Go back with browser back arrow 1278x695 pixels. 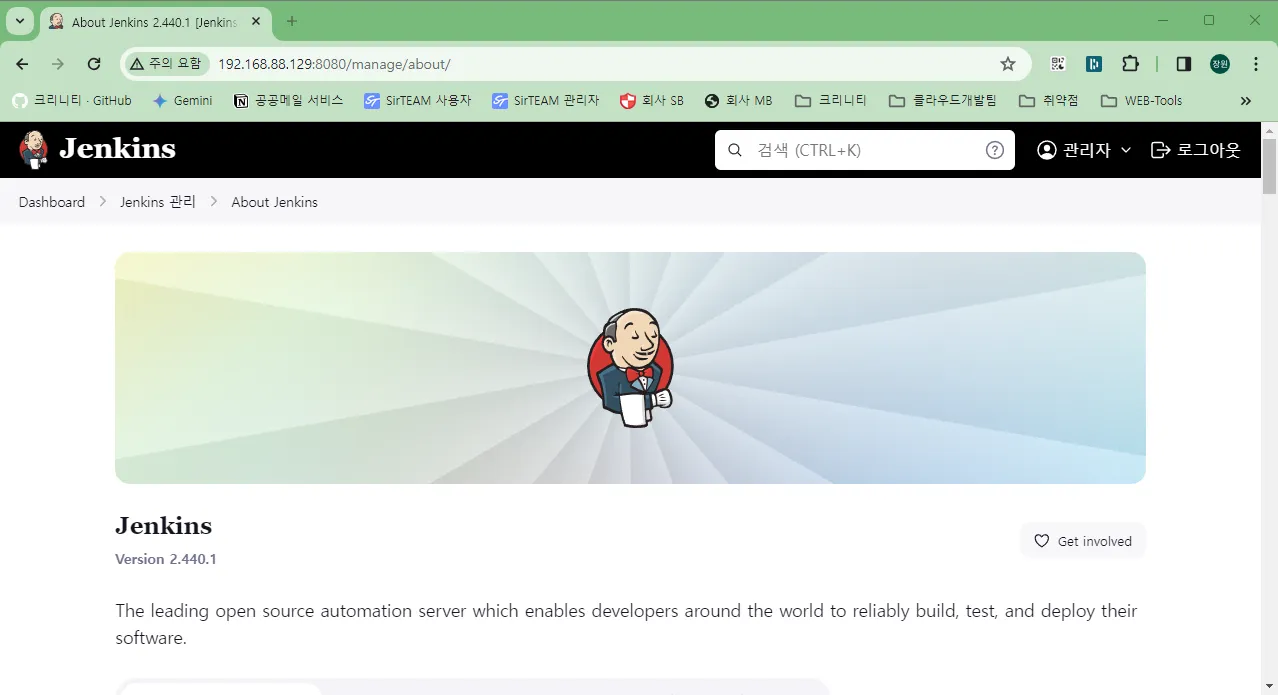(23, 64)
